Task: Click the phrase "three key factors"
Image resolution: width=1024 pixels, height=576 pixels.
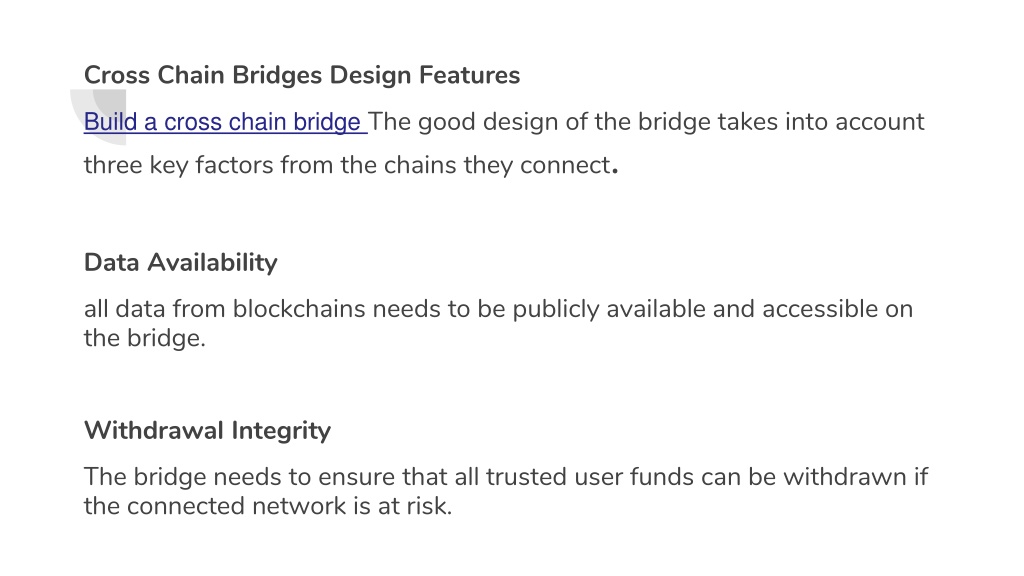Action: coord(178,165)
